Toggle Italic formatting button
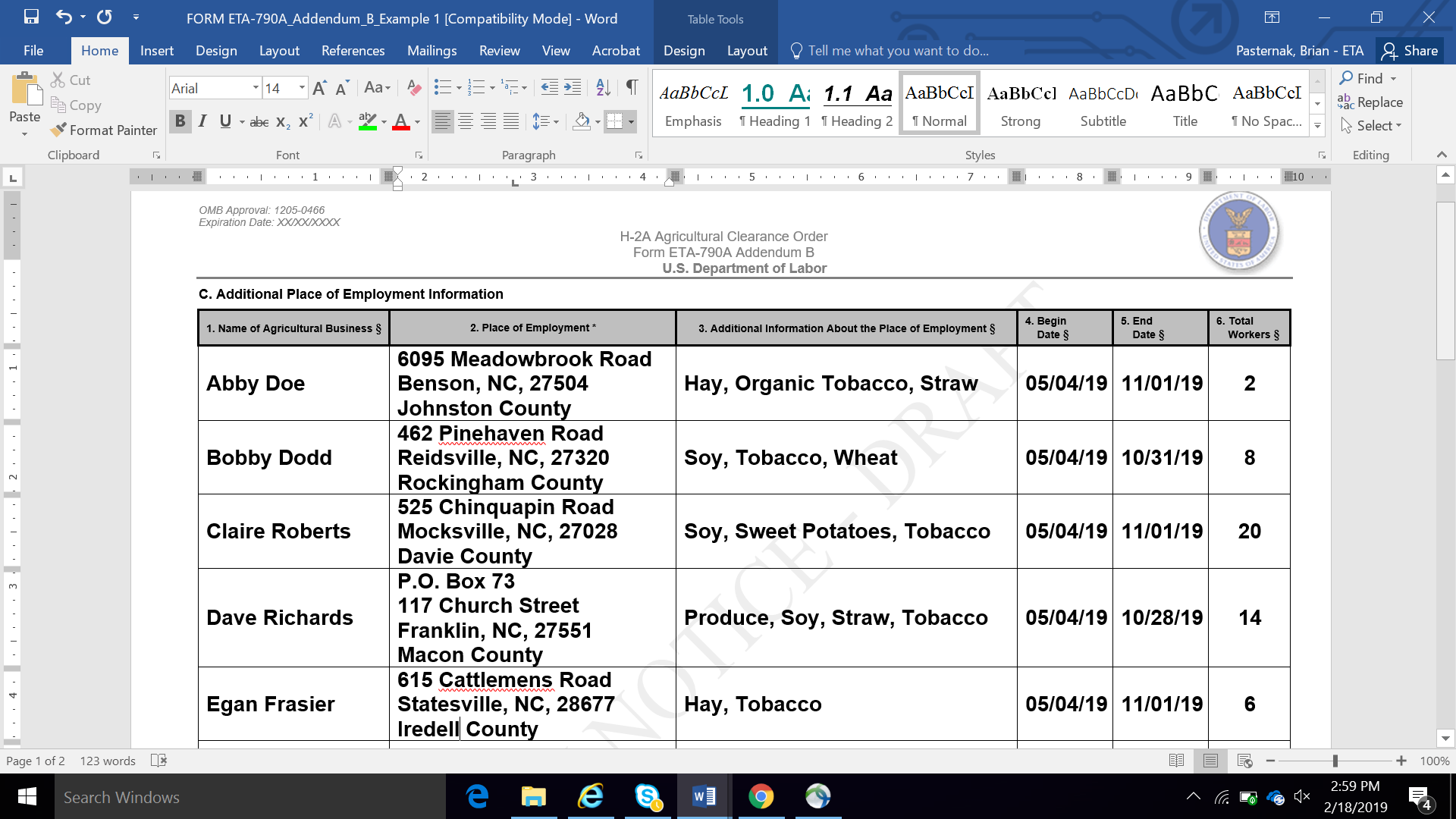This screenshot has height=819, width=1456. tap(202, 121)
